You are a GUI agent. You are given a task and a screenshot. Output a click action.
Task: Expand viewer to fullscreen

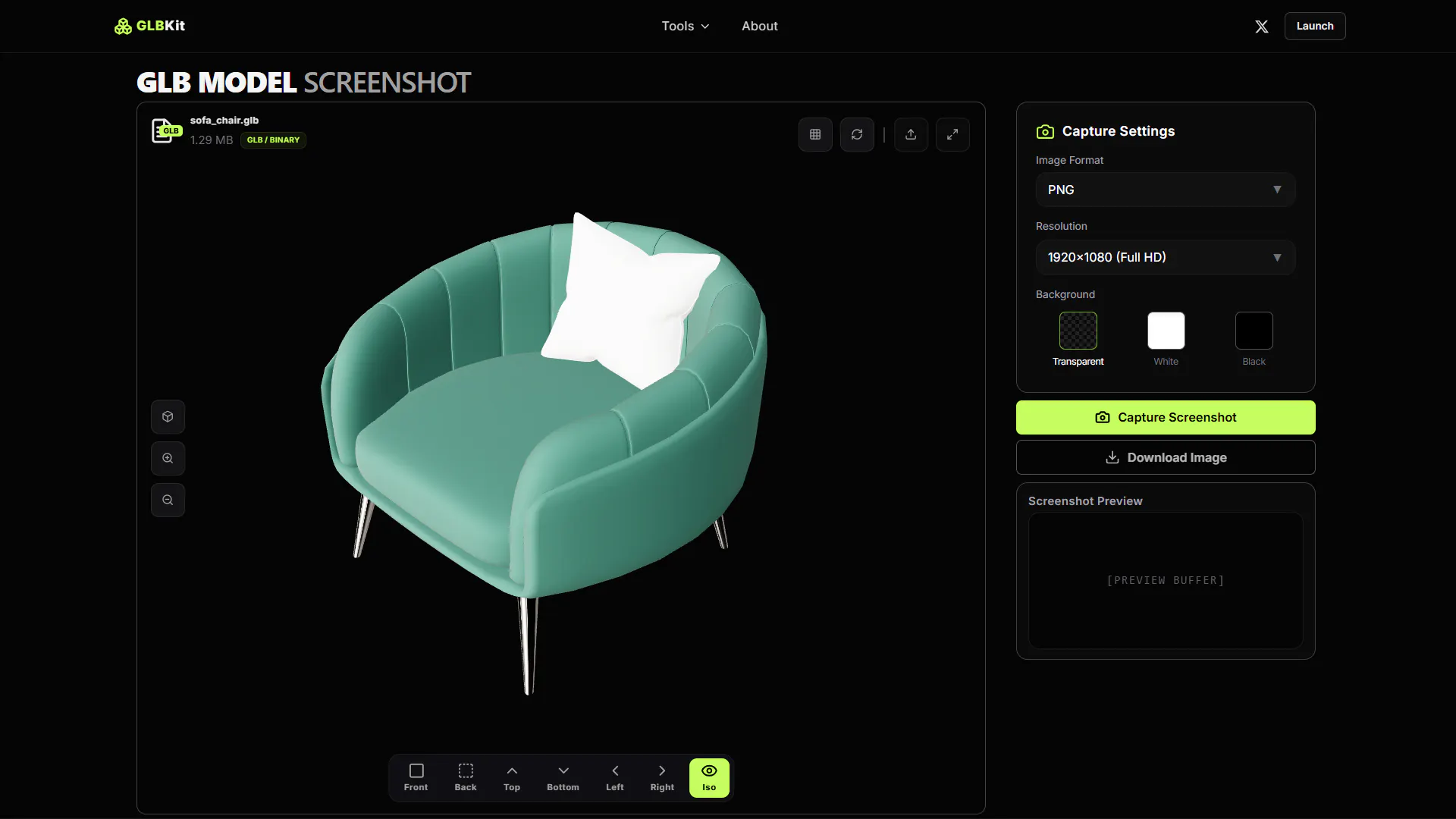(952, 134)
